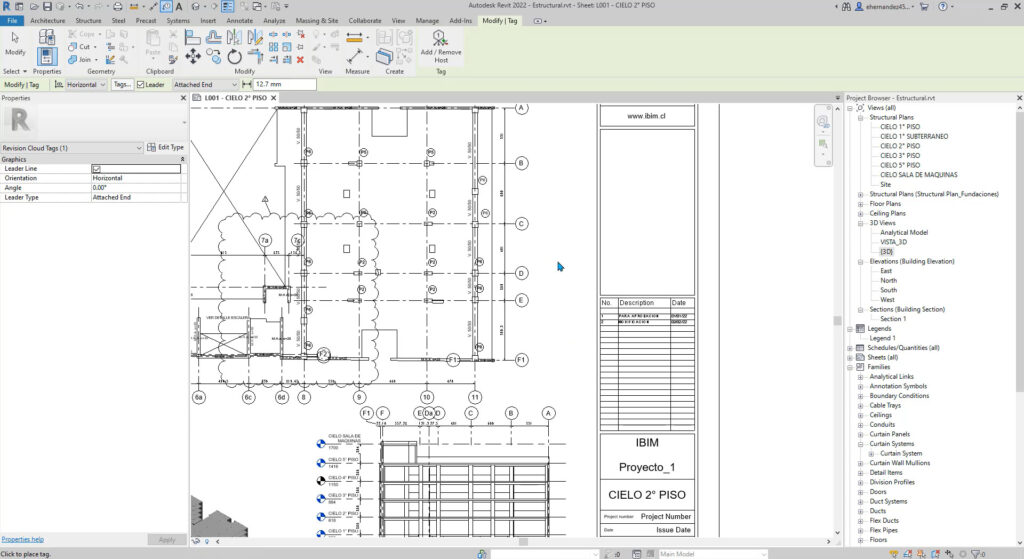Screen dimensions: 1024x559
Task: Select CIELO 3° PISO in Project Browser
Action: 899,156
